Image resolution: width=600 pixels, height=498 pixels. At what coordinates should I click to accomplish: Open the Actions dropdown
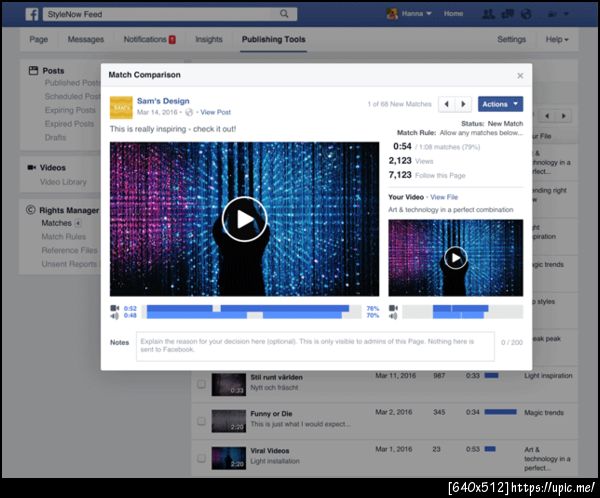(500, 104)
